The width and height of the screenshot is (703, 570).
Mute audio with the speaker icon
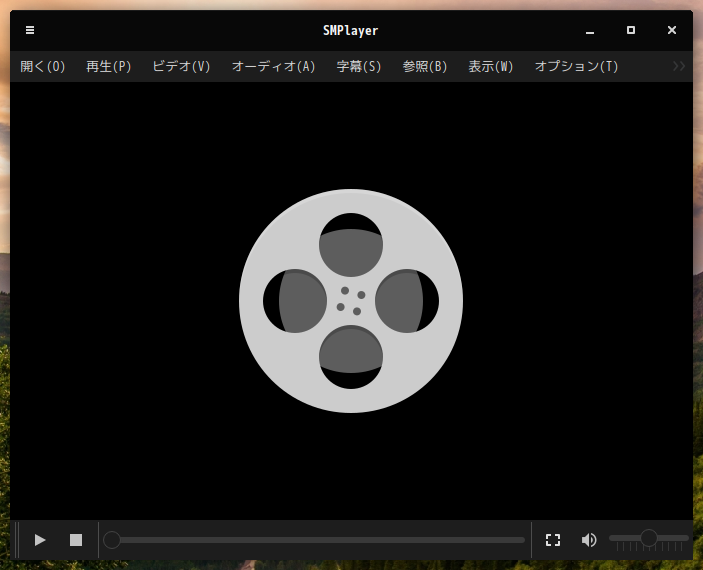(x=589, y=540)
